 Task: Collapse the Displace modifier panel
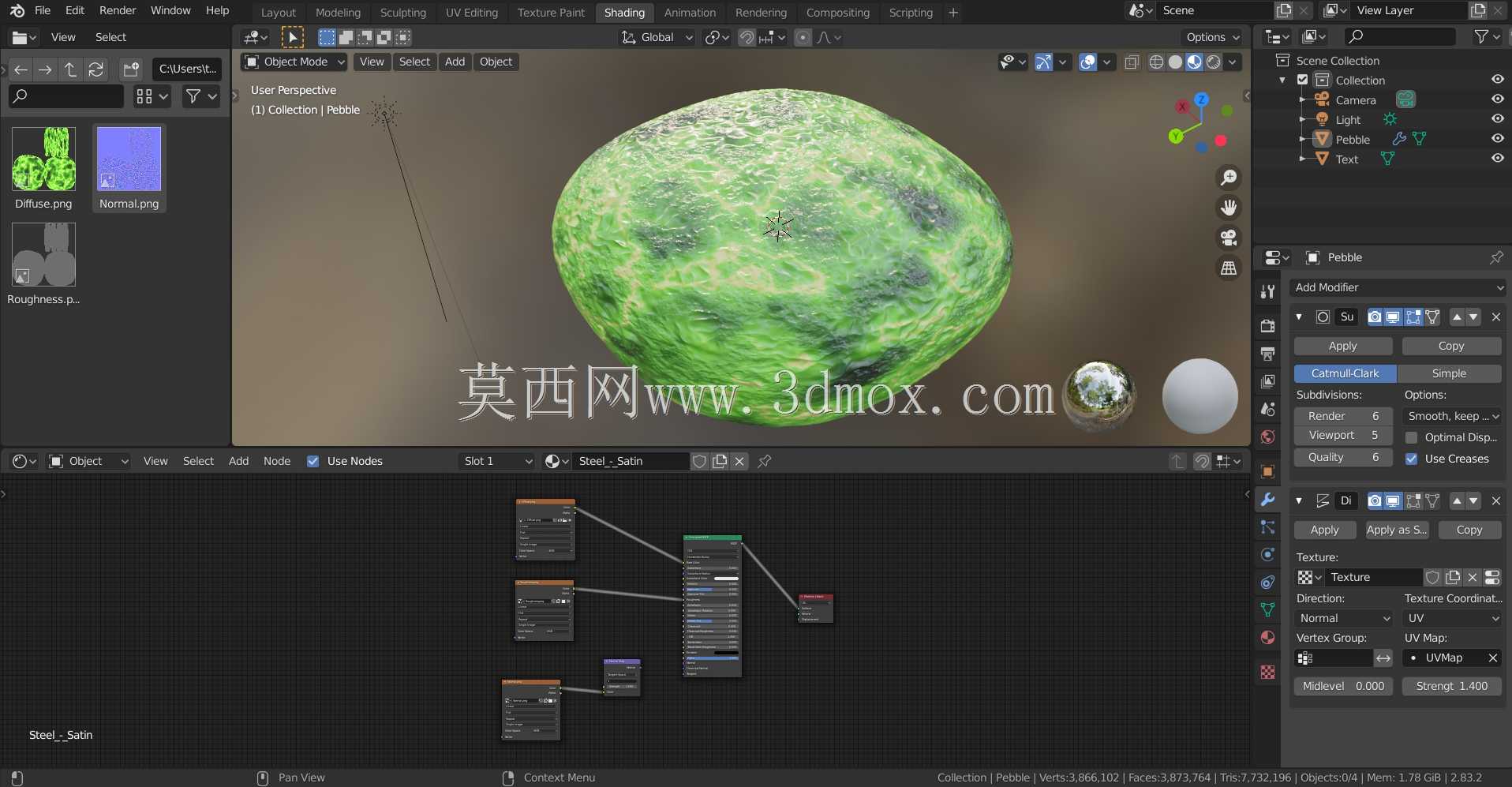pyautogui.click(x=1299, y=500)
